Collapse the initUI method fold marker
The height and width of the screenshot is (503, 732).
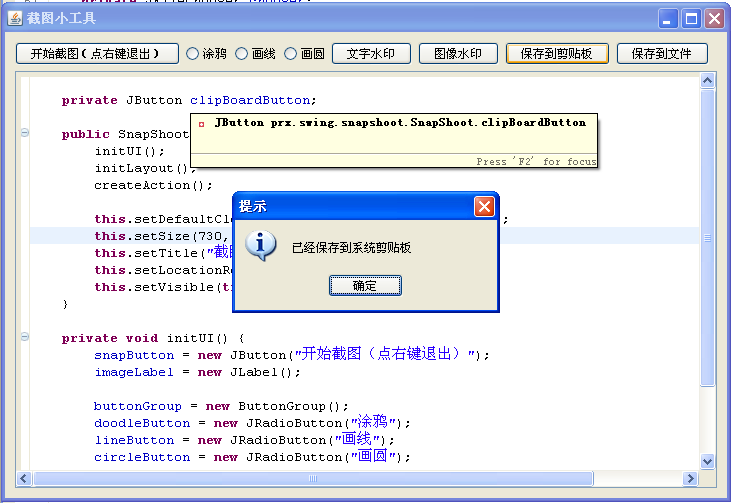point(25,337)
